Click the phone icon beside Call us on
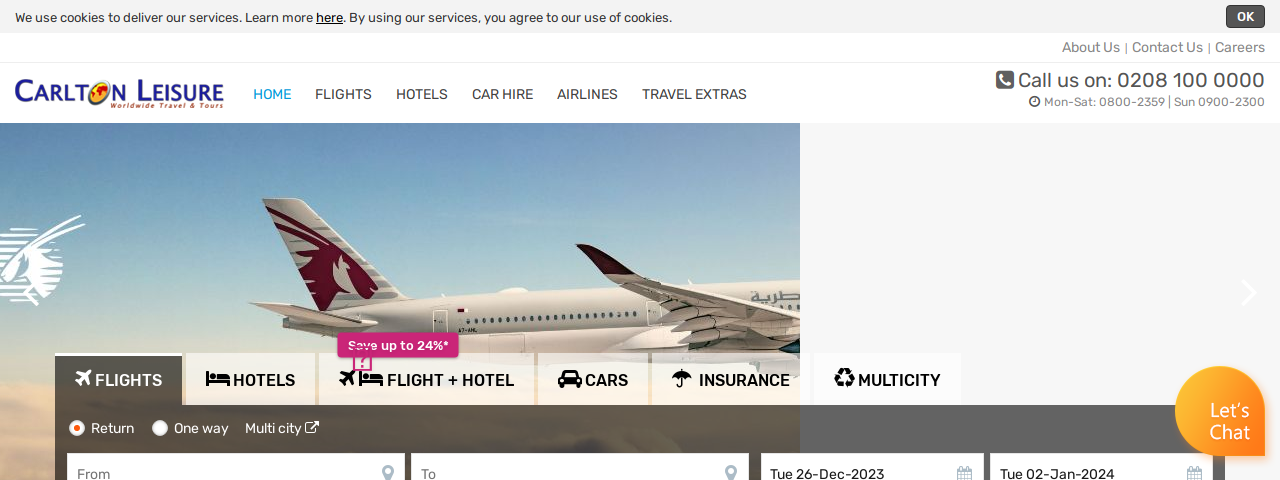 pyautogui.click(x=1005, y=80)
